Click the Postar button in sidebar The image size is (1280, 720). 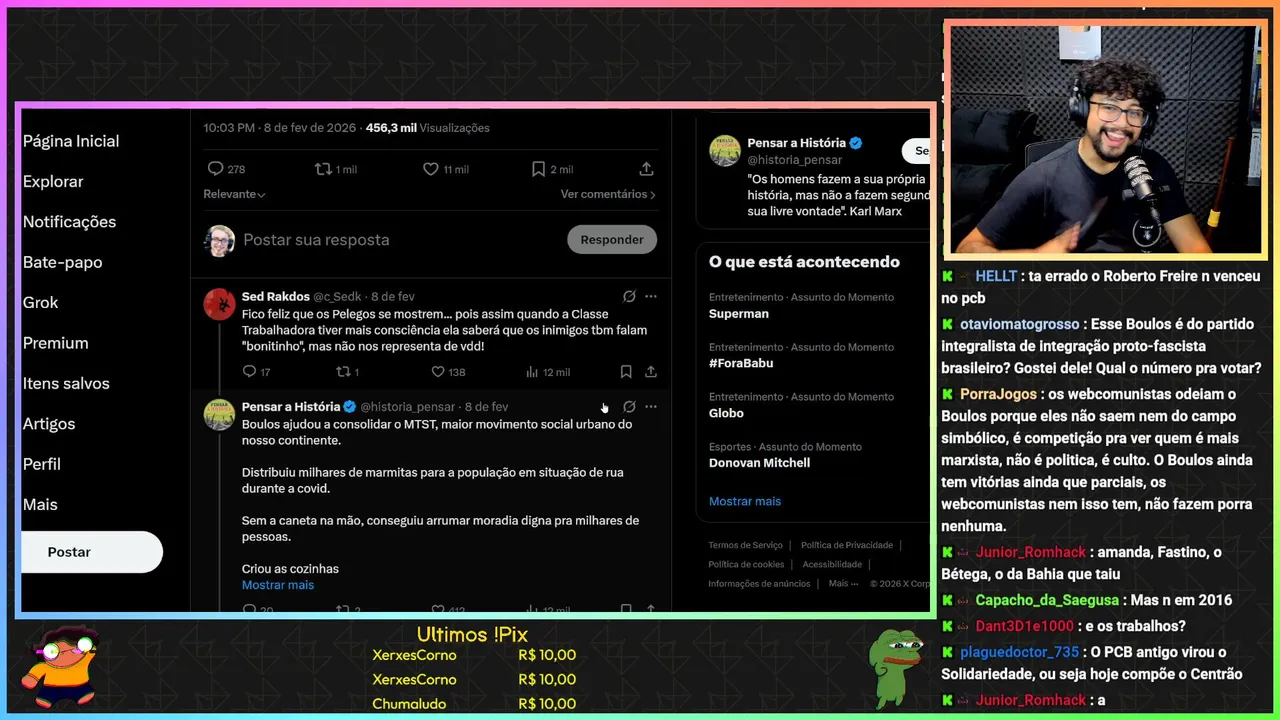click(90, 552)
